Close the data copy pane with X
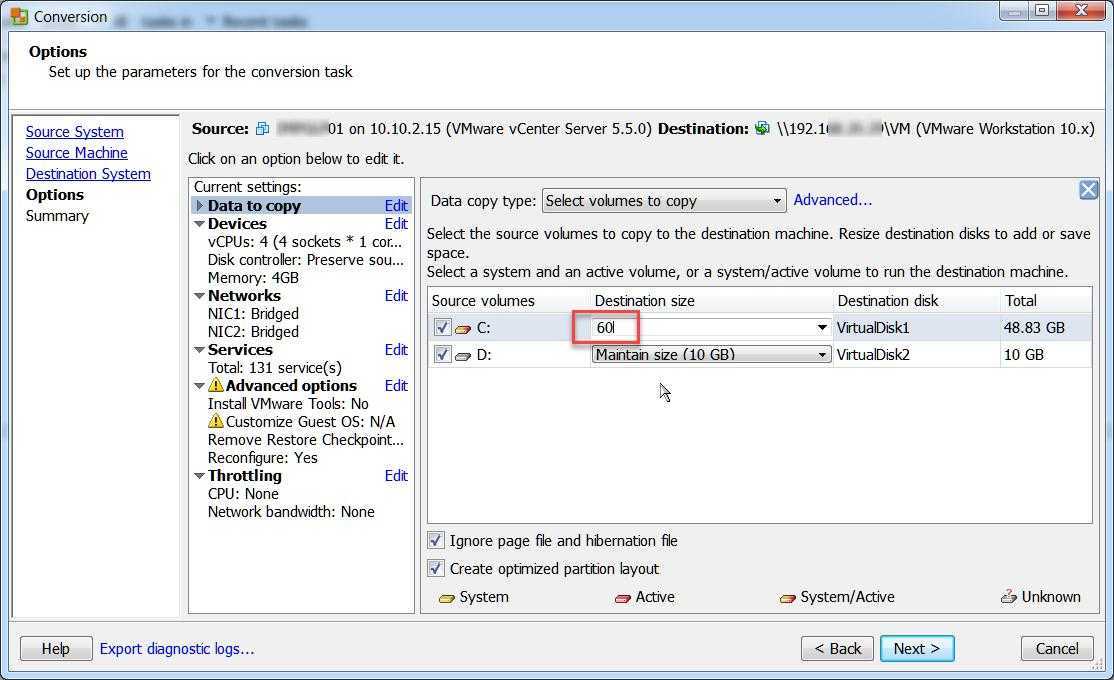This screenshot has width=1114, height=680. pyautogui.click(x=1088, y=190)
